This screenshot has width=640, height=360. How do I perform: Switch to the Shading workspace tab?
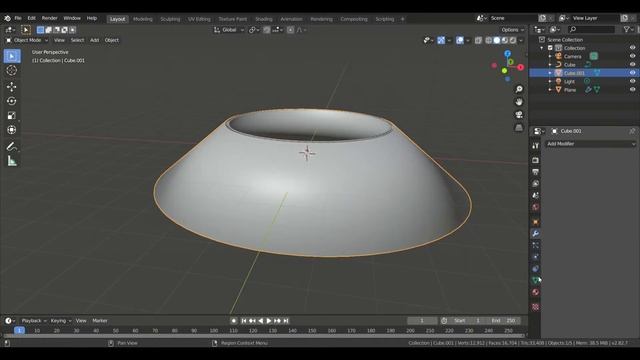tap(264, 19)
